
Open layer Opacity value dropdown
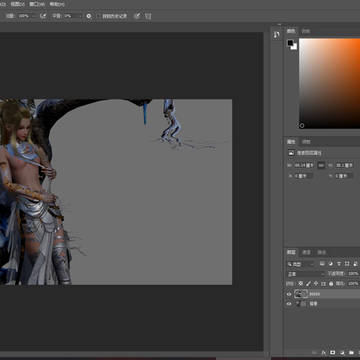[x=353, y=274]
